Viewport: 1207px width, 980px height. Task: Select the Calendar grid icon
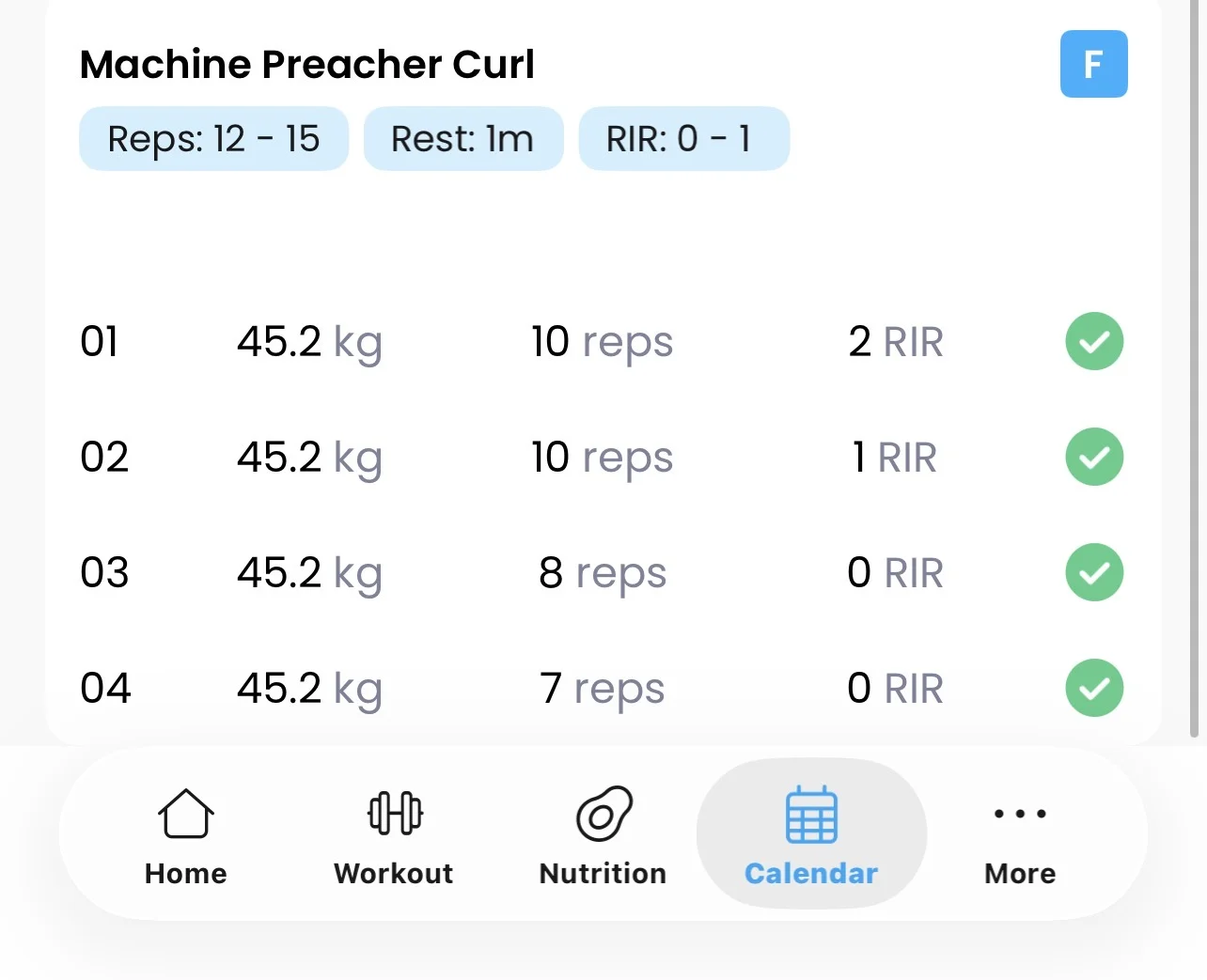point(811,816)
